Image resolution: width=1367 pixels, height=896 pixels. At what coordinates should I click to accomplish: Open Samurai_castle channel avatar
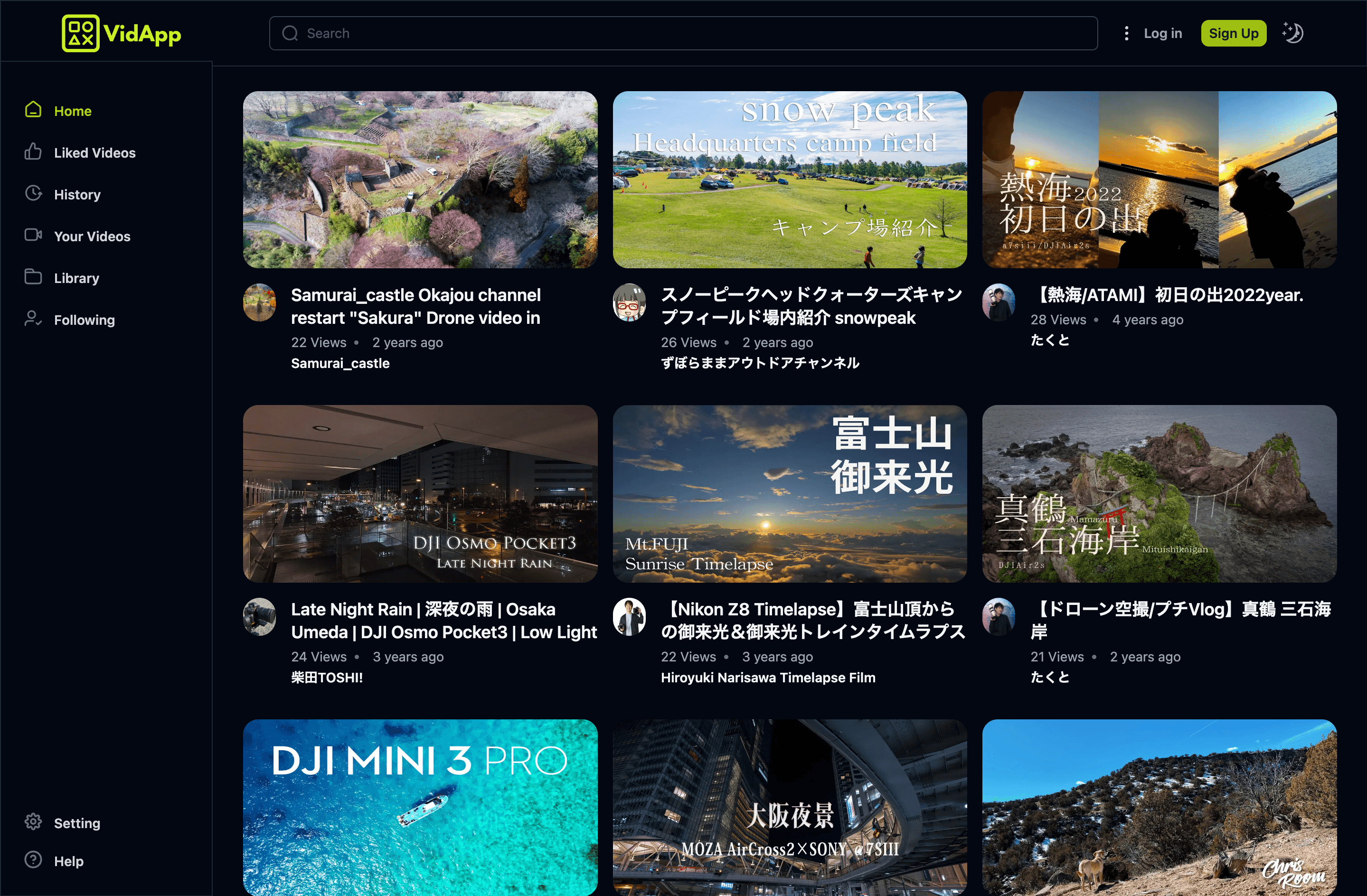coord(260,302)
